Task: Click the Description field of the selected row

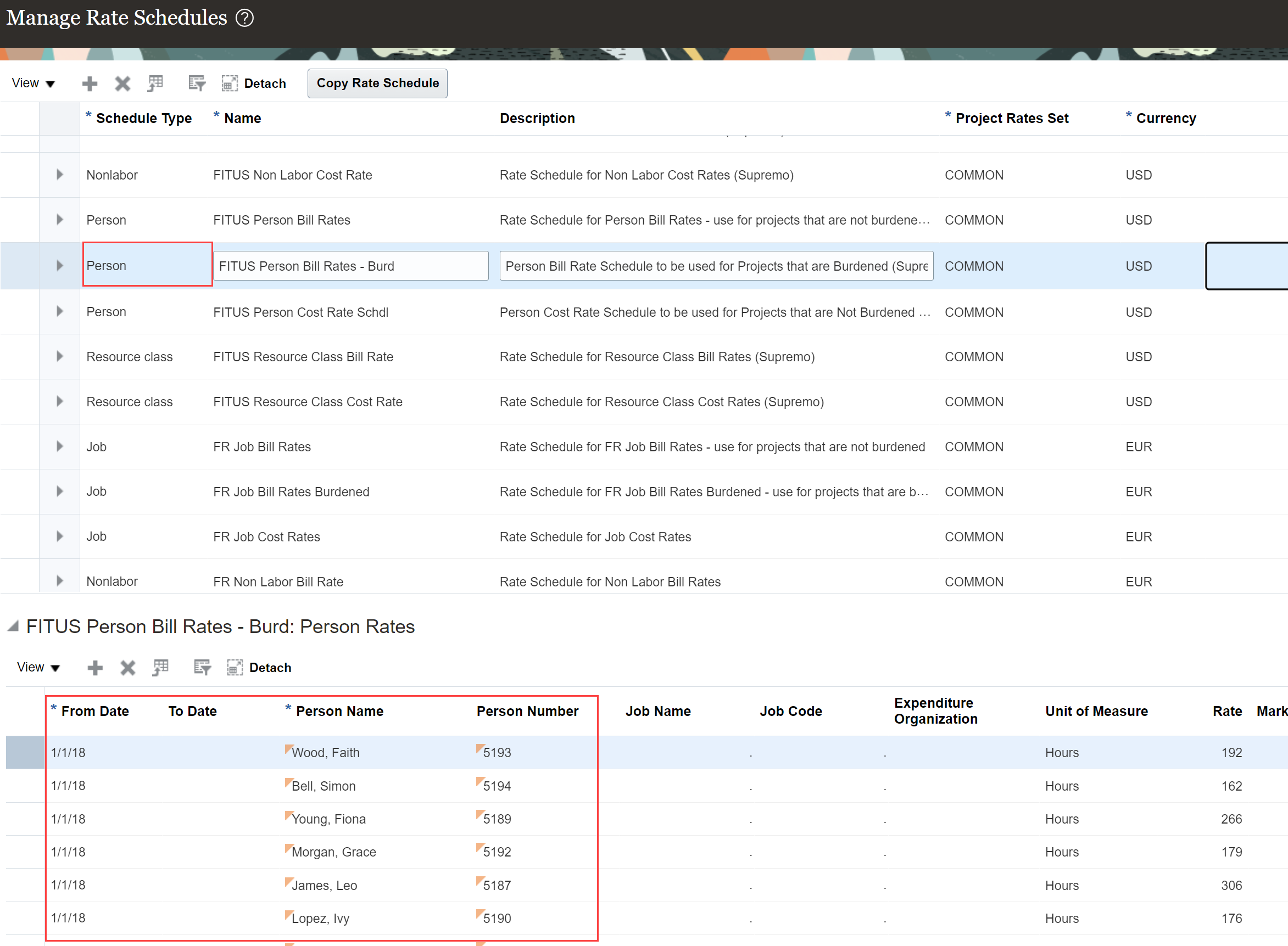Action: 716,266
